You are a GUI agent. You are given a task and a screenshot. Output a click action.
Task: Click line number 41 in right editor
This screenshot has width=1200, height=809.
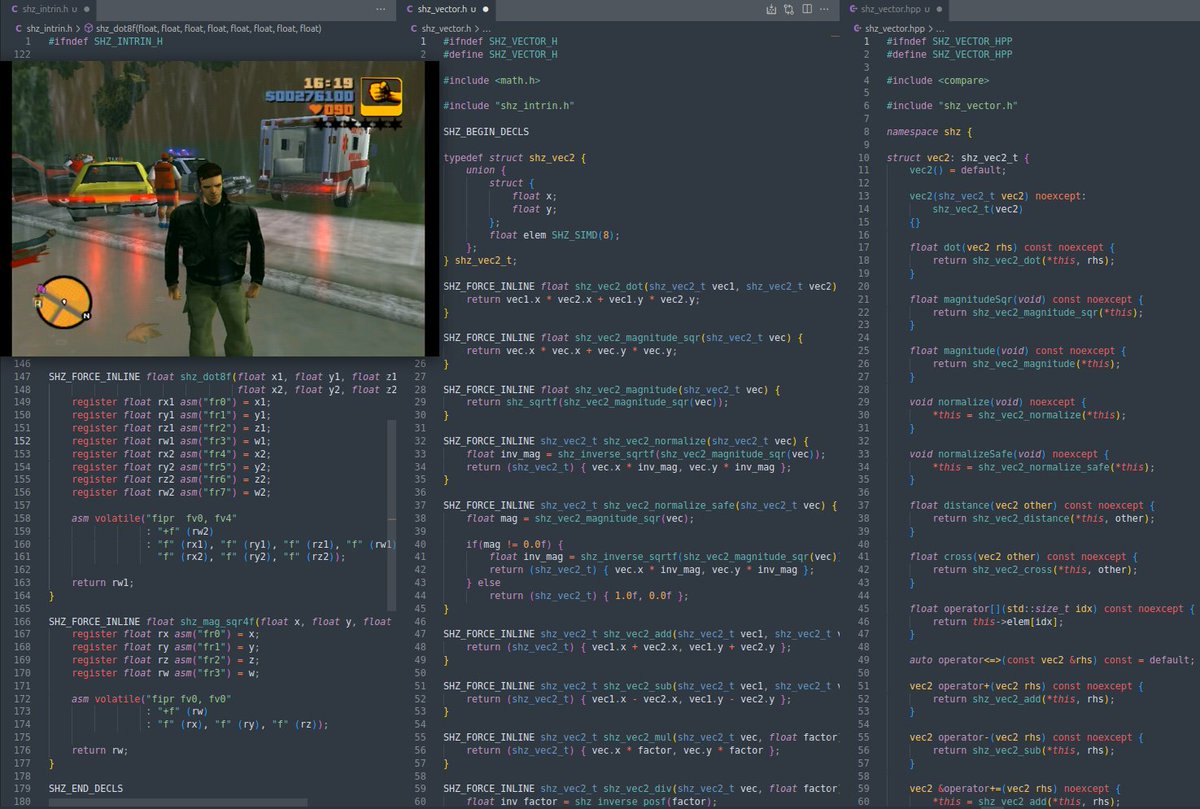click(x=864, y=557)
